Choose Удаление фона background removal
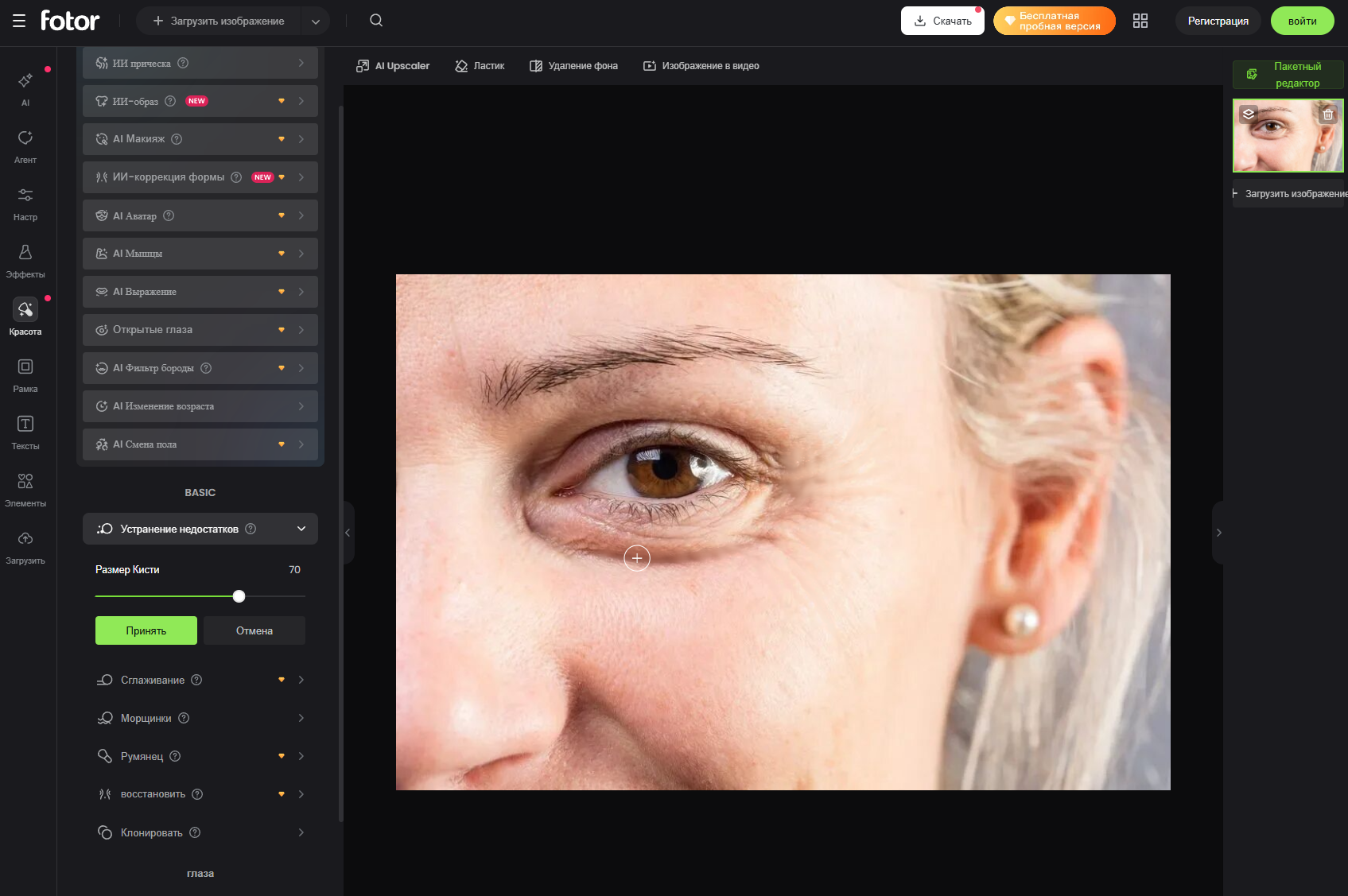This screenshot has width=1348, height=896. point(573,66)
